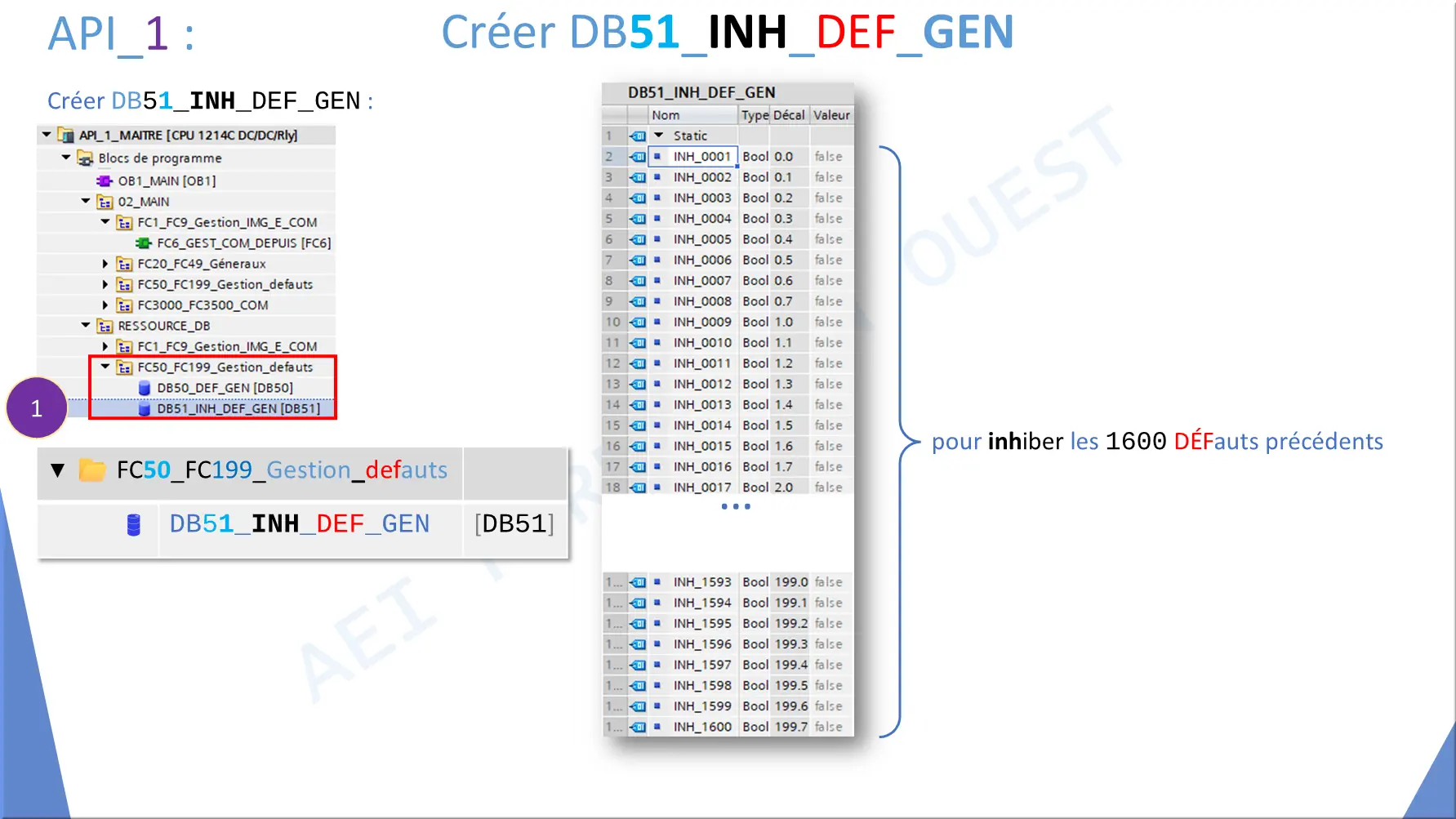Click the Bool type cell of INH_1599
This screenshot has width=1456, height=819.
[x=755, y=706]
